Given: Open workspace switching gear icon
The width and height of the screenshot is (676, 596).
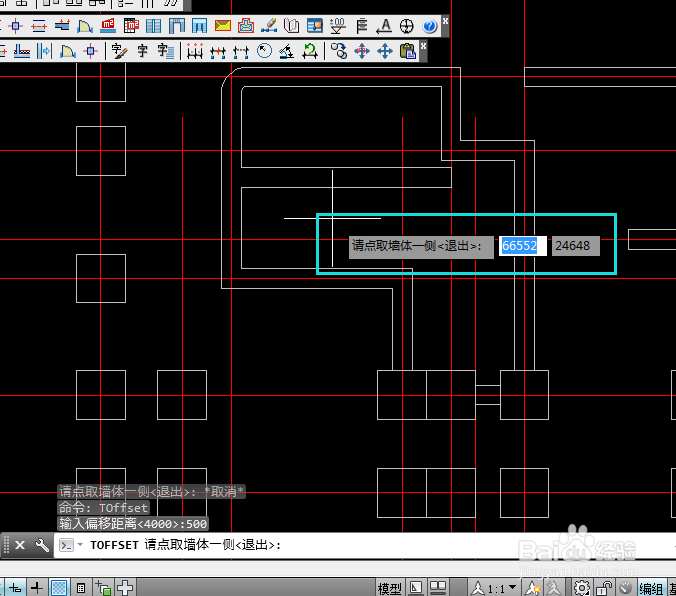Looking at the screenshot, I should [x=582, y=588].
